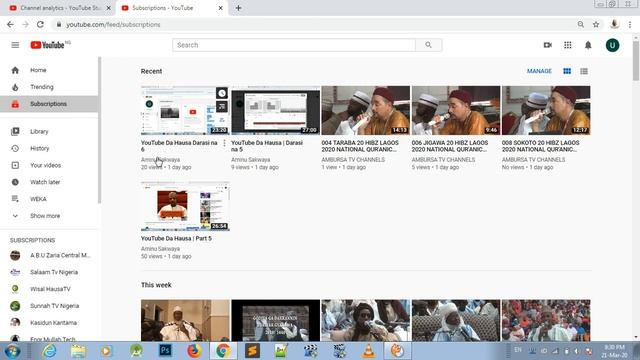640x360 pixels.
Task: Open A.B.U Zaria Central M.. subscription
Action: [49, 255]
